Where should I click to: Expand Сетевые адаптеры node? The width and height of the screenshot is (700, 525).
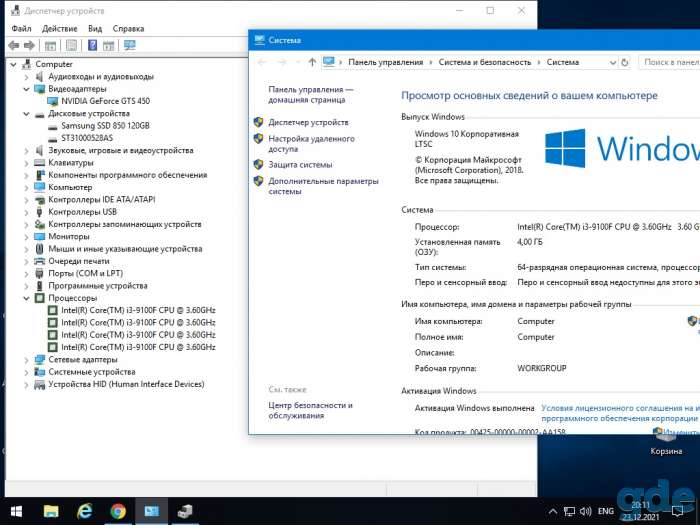[x=26, y=360]
